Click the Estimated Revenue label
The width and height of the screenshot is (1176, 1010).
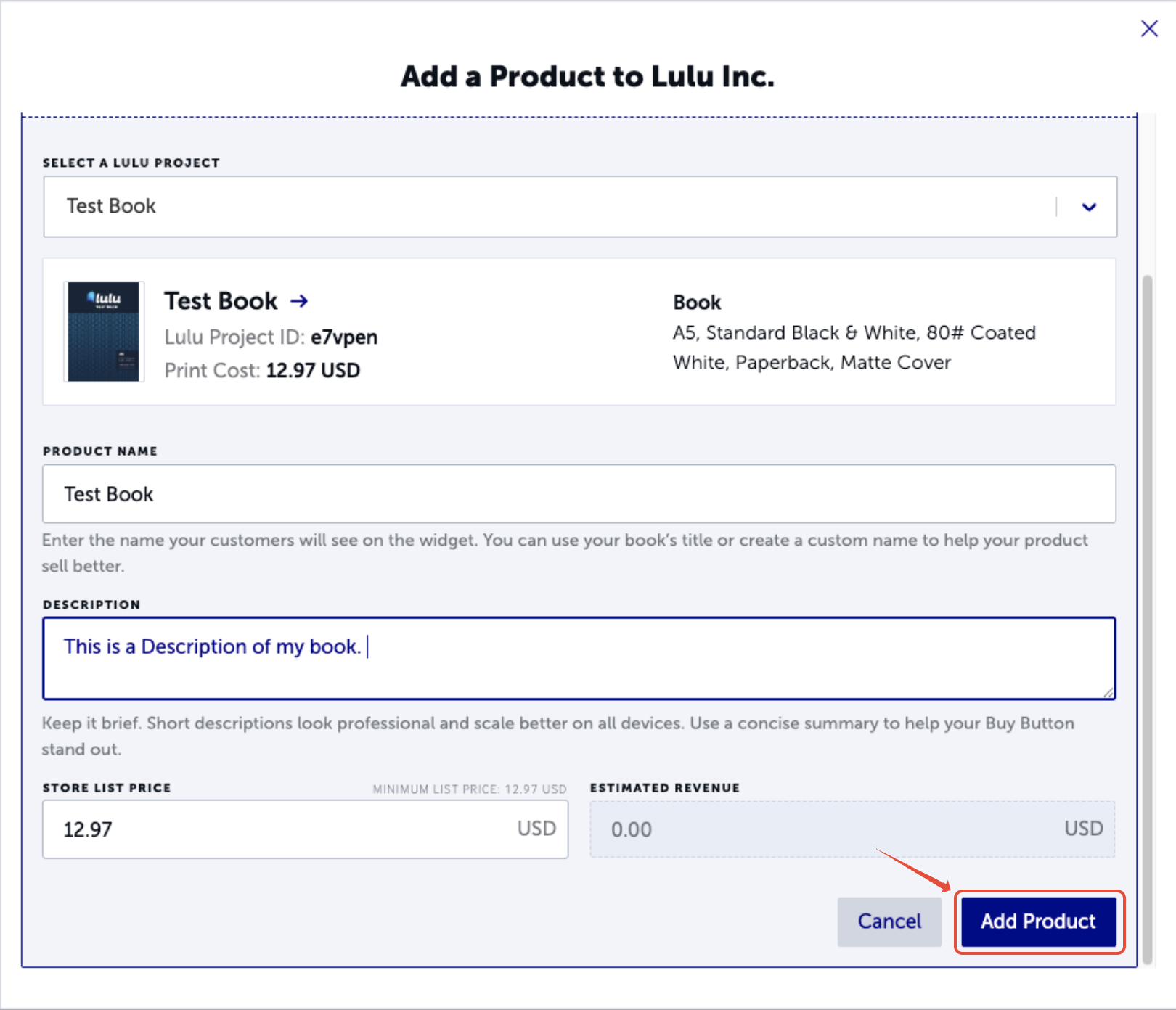pyautogui.click(x=665, y=788)
